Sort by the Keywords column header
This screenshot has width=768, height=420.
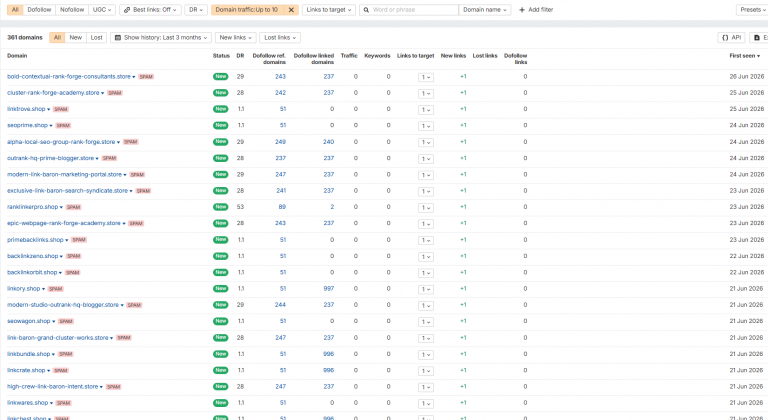click(377, 56)
